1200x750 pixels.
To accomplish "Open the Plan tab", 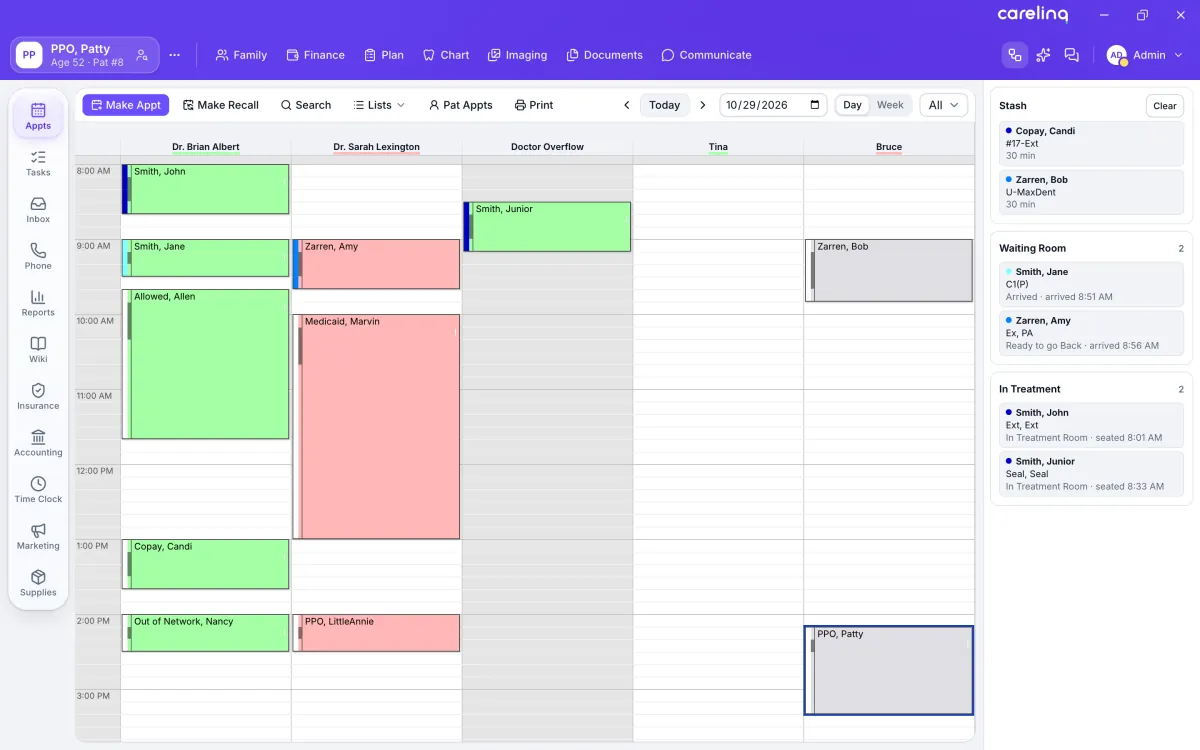I will point(384,55).
